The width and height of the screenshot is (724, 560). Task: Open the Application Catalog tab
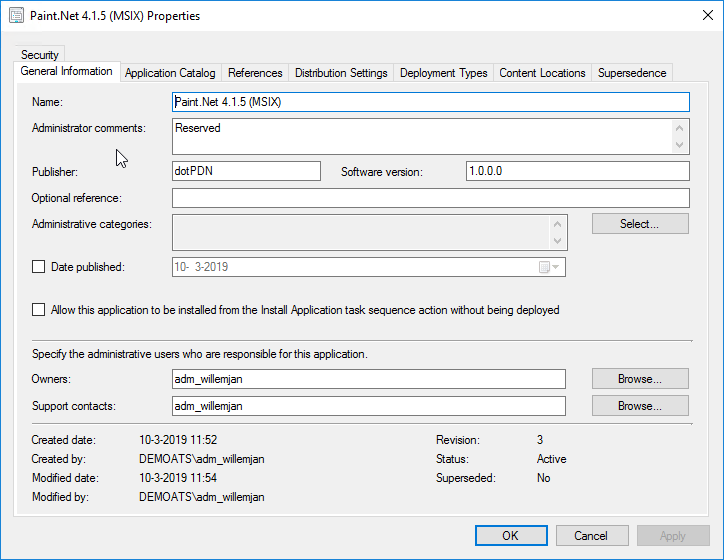coord(170,73)
